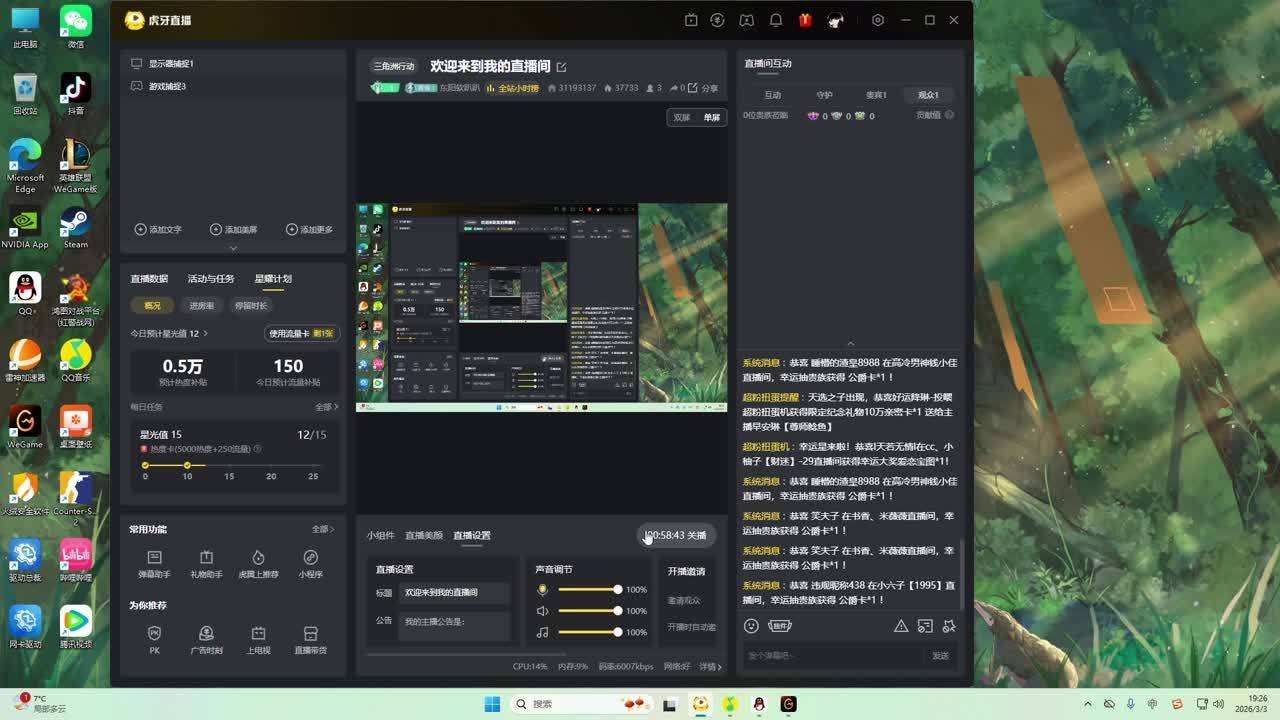Click the music volume slider handle
Screen dimensions: 1280x720
click(618, 632)
